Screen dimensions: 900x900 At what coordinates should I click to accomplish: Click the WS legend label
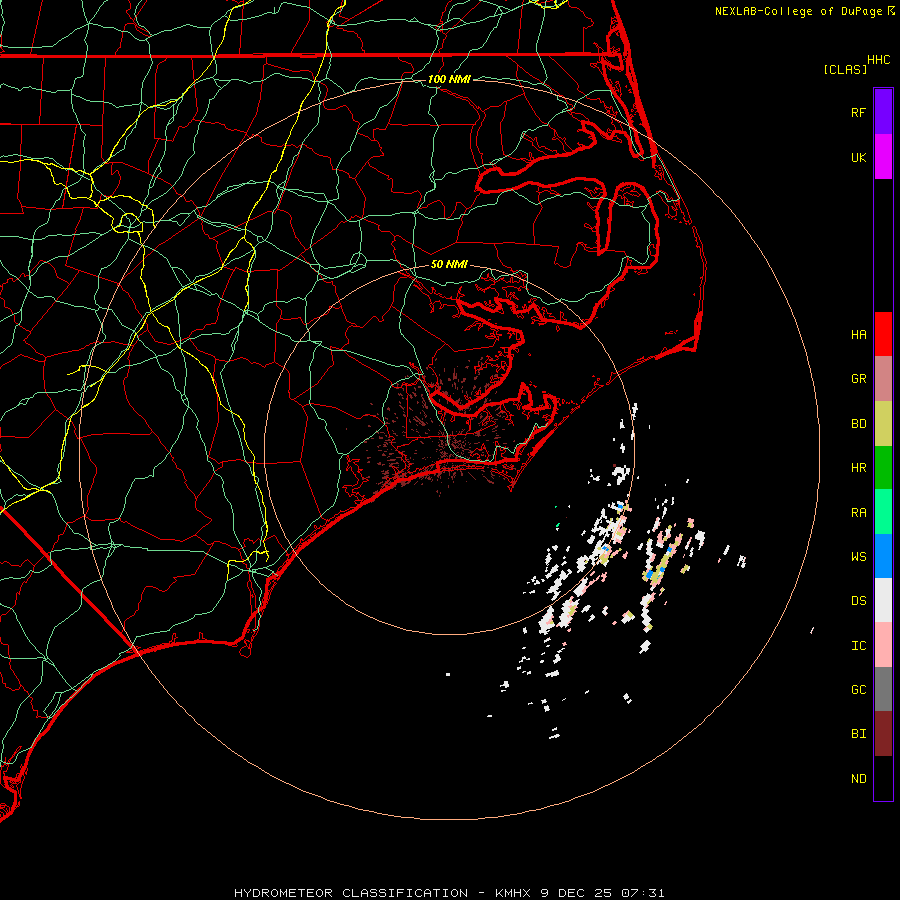tap(858, 557)
